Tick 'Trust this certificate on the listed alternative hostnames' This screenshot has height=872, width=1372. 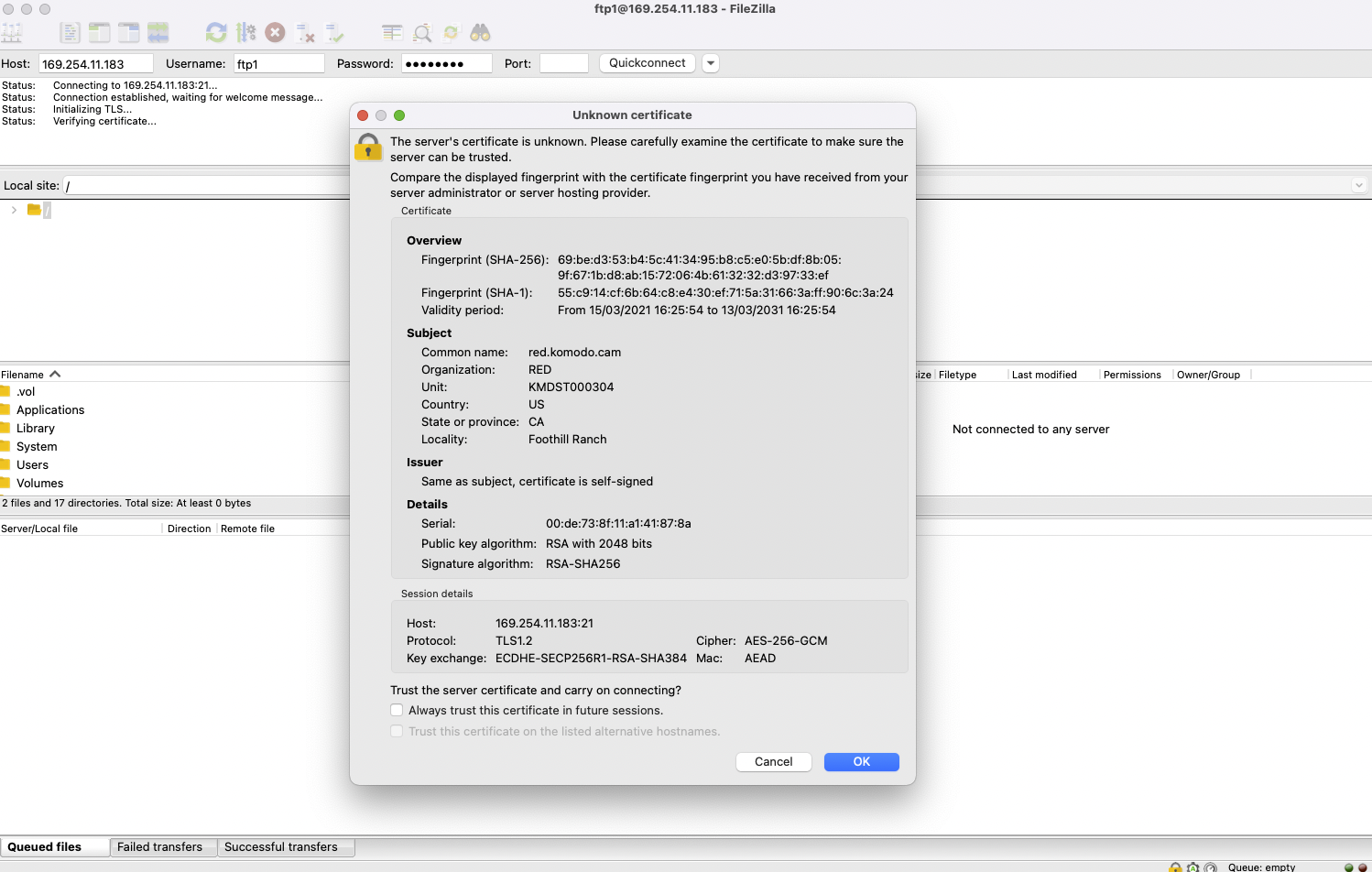(397, 731)
